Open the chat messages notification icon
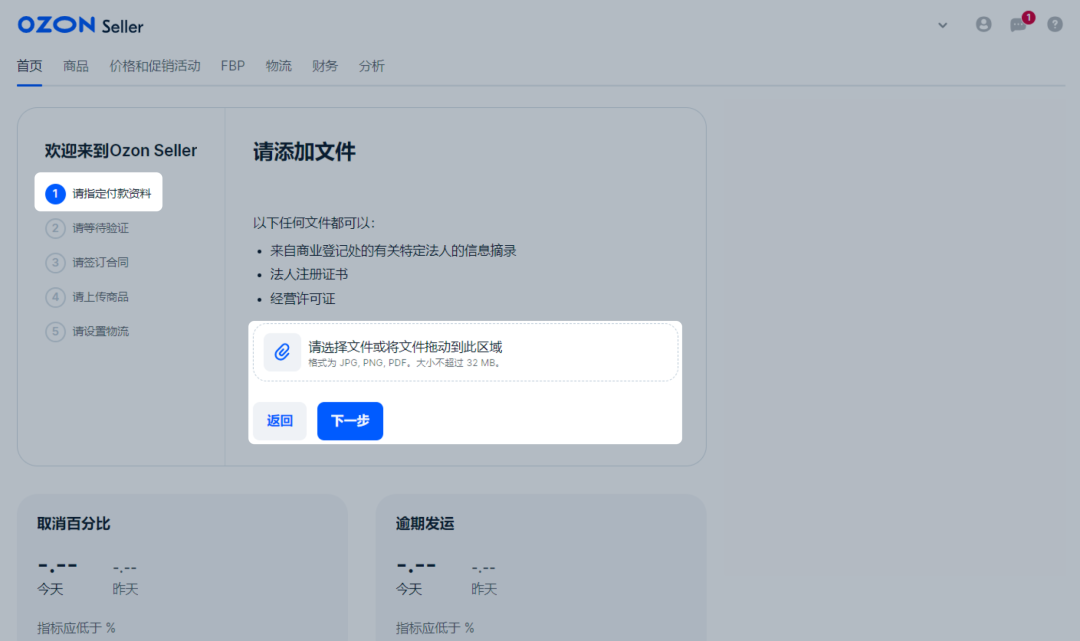Viewport: 1080px width, 641px height. (1018, 25)
